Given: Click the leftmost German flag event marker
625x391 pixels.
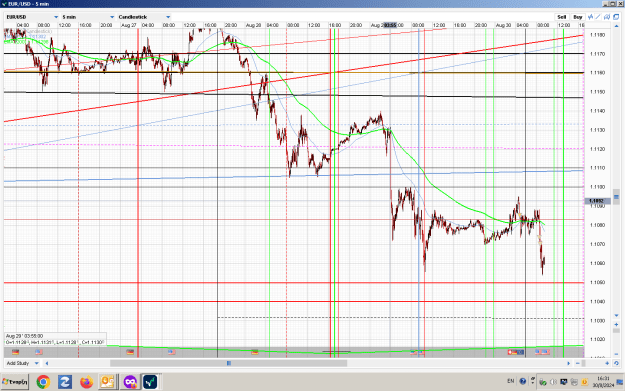Looking at the screenshot, I should [x=16, y=352].
